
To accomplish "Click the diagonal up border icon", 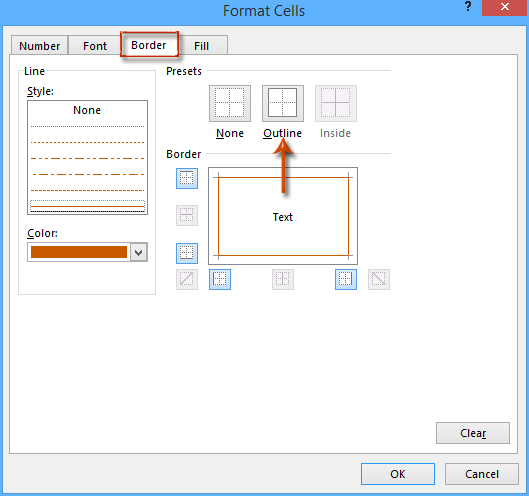I will click(x=187, y=279).
